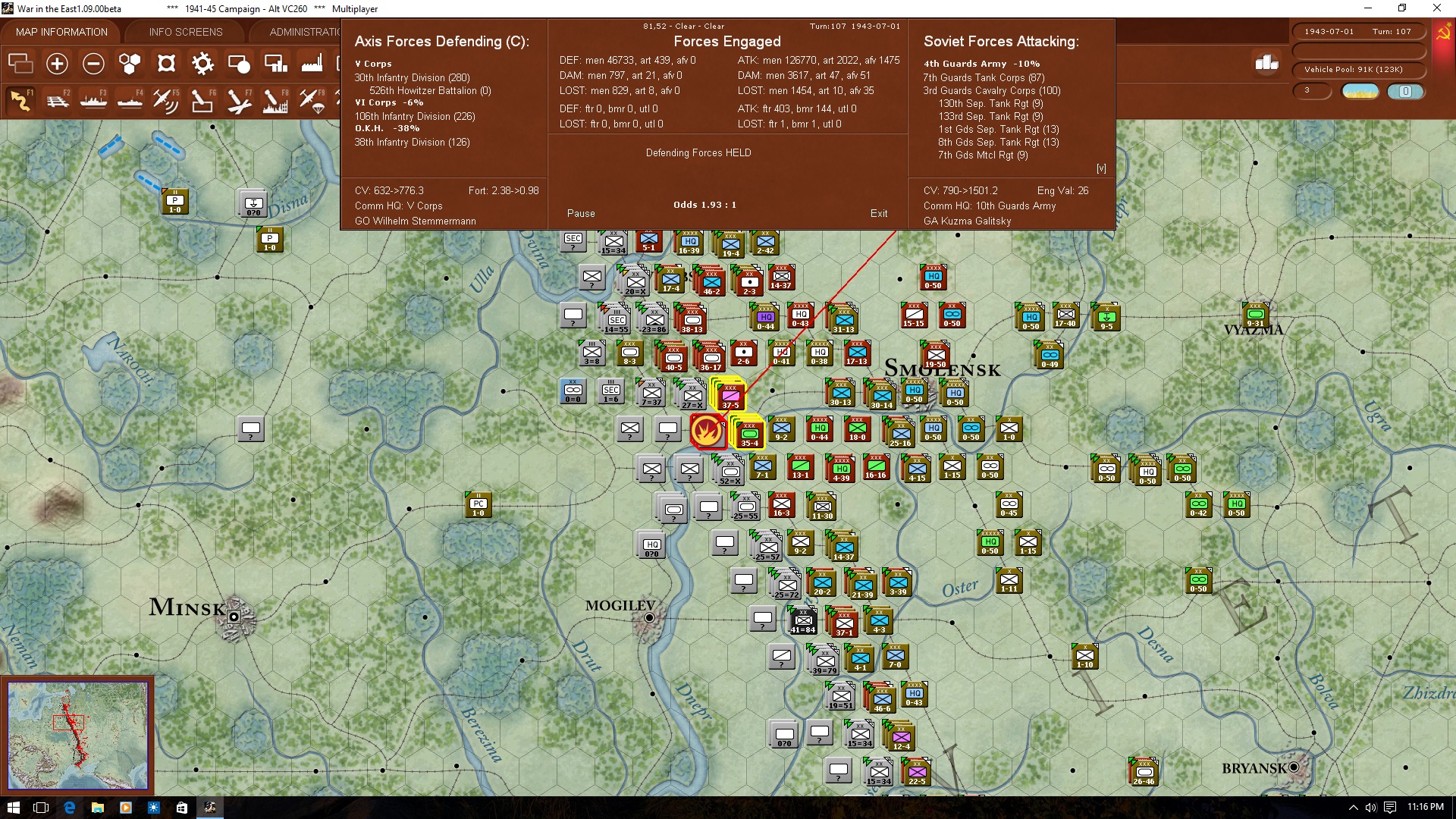Select the German 41=84 black counter
The width and height of the screenshot is (1456, 819).
tap(803, 621)
